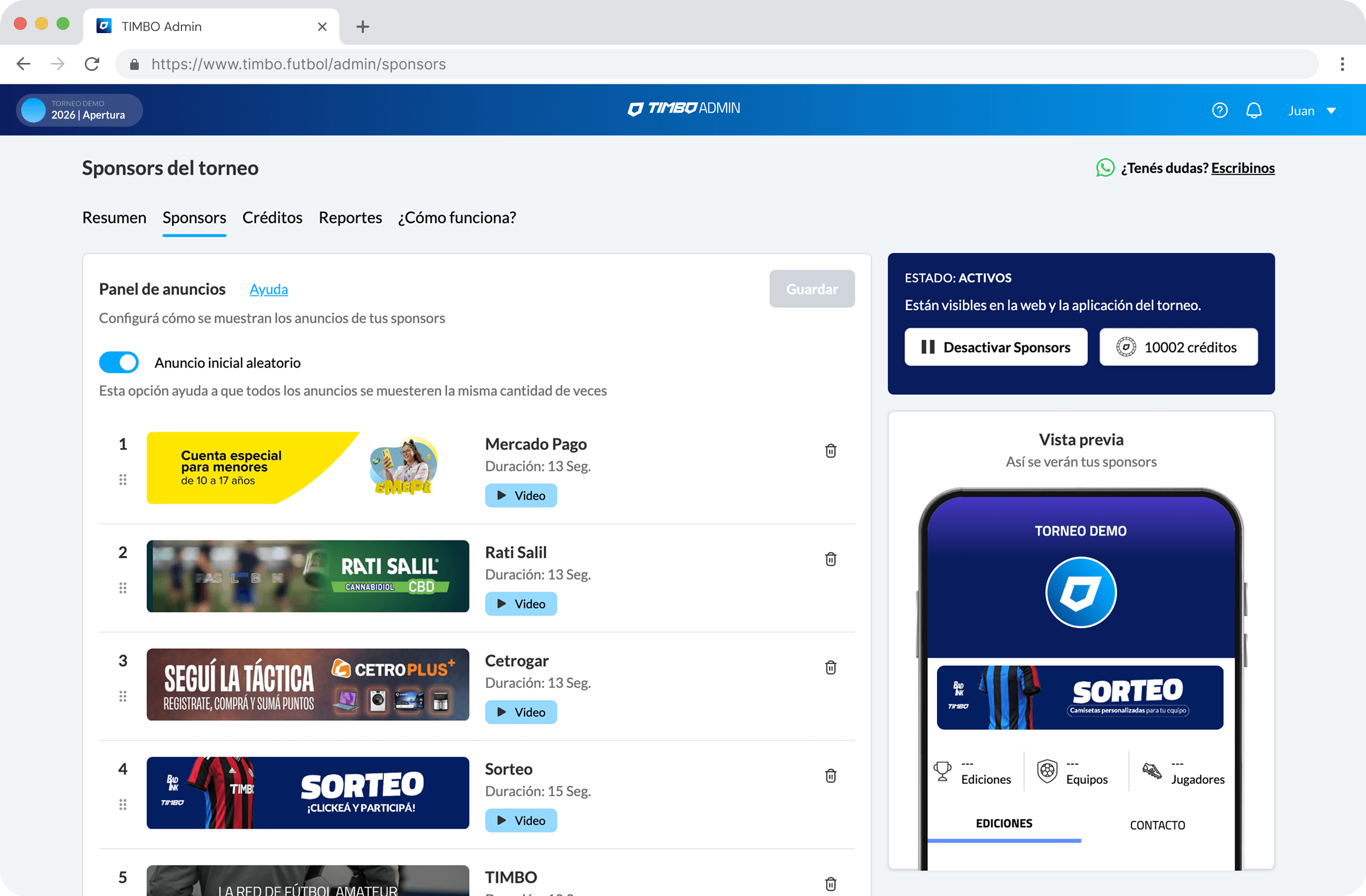
Task: Click the Sorteo banner in phone preview
Action: click(1080, 698)
